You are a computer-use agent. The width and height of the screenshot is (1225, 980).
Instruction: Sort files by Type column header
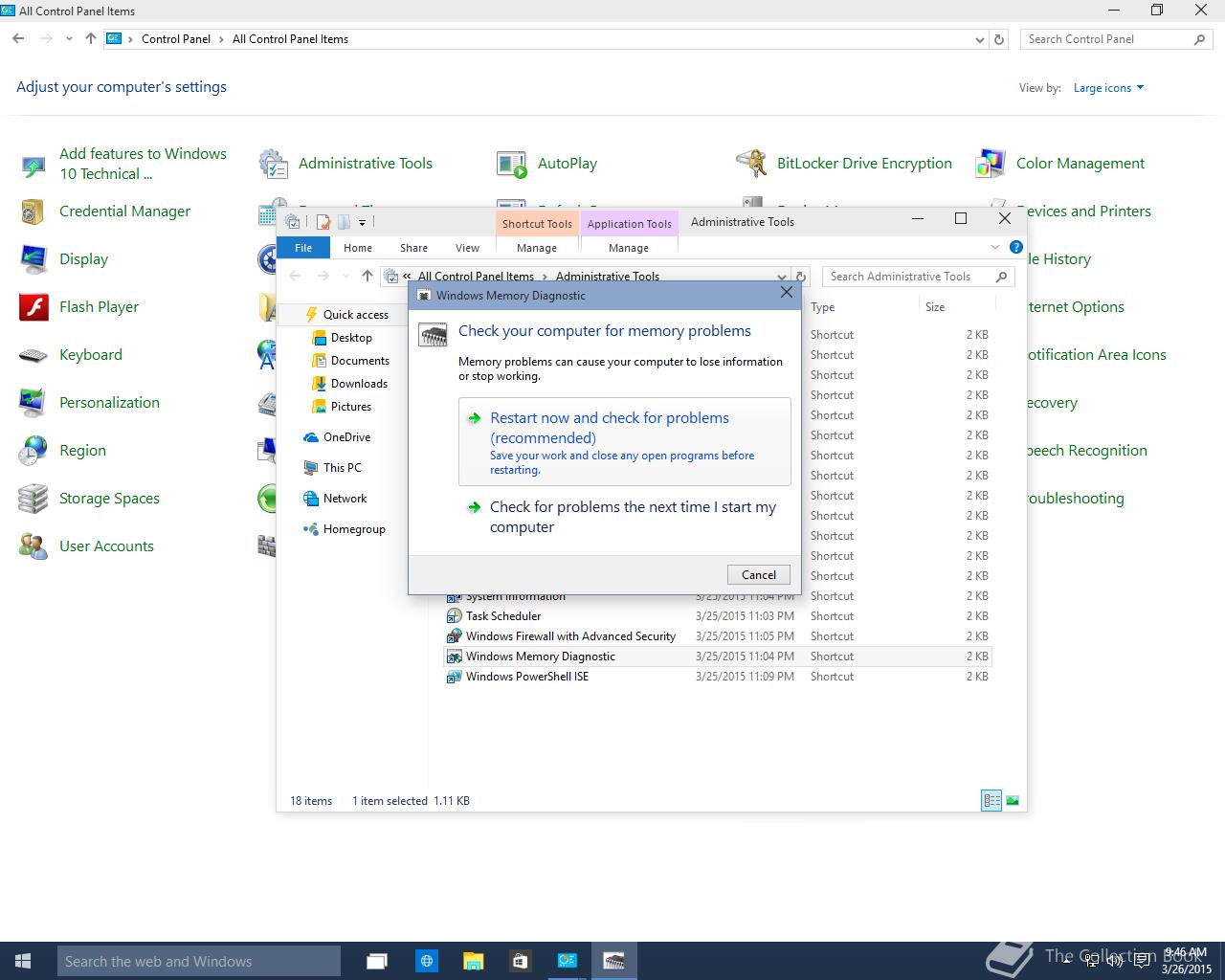(861, 307)
